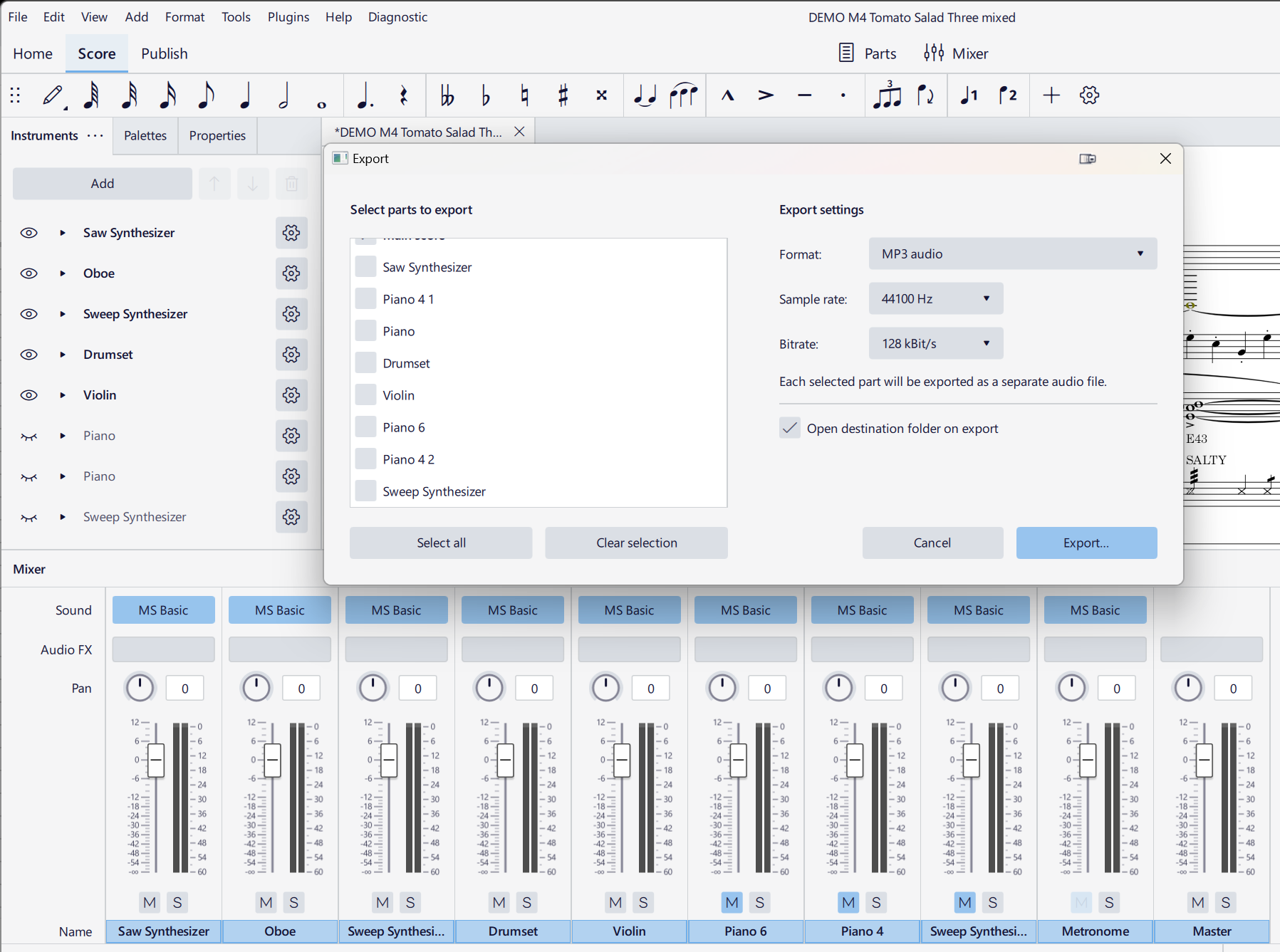Show the hidden Sweep Synthesizer instrument
Viewport: 1280px width, 952px height.
(x=28, y=517)
